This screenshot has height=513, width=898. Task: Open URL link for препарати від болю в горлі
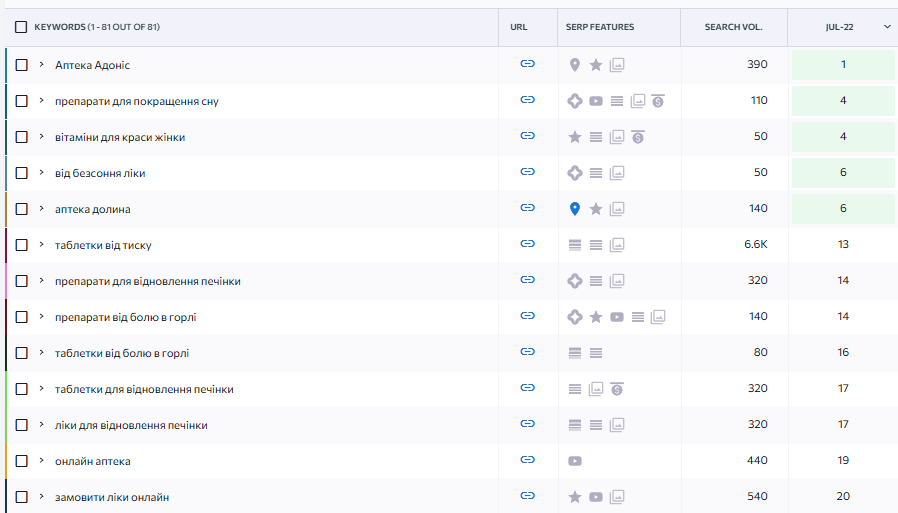pos(527,316)
